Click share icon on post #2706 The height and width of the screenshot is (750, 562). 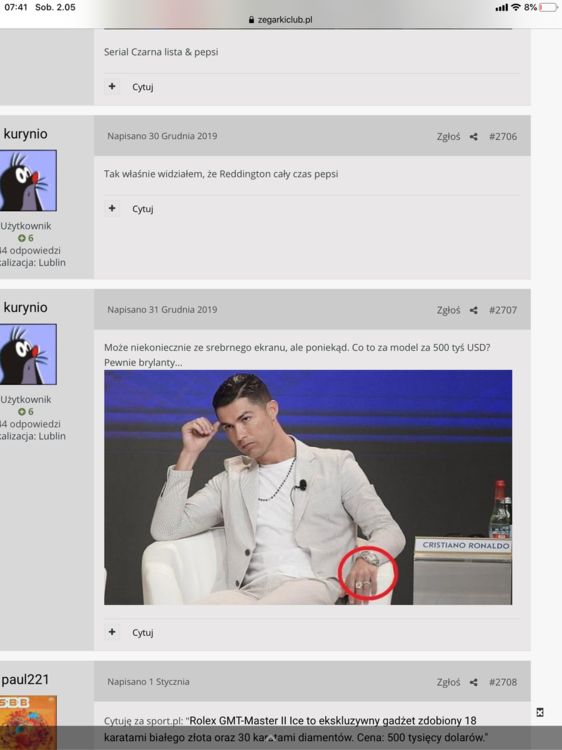(474, 137)
